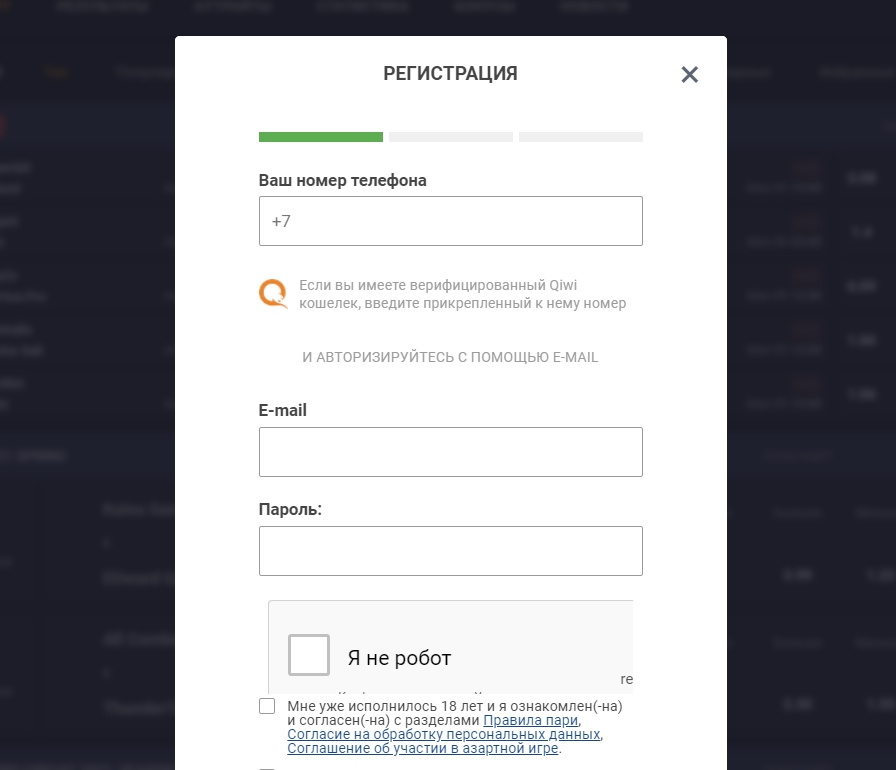Open Соглашение об участии в азартной игре link
Screen dimensions: 896x770
pos(423,748)
